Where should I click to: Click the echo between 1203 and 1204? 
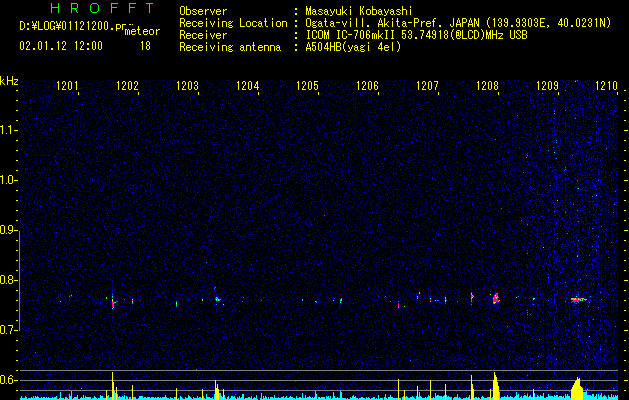coord(217,299)
